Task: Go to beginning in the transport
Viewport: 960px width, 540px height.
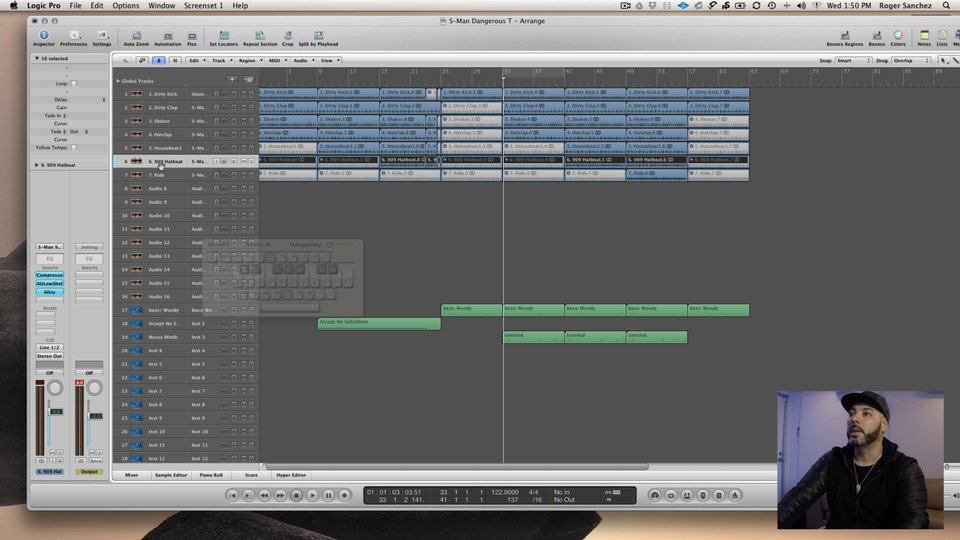Action: [232, 495]
